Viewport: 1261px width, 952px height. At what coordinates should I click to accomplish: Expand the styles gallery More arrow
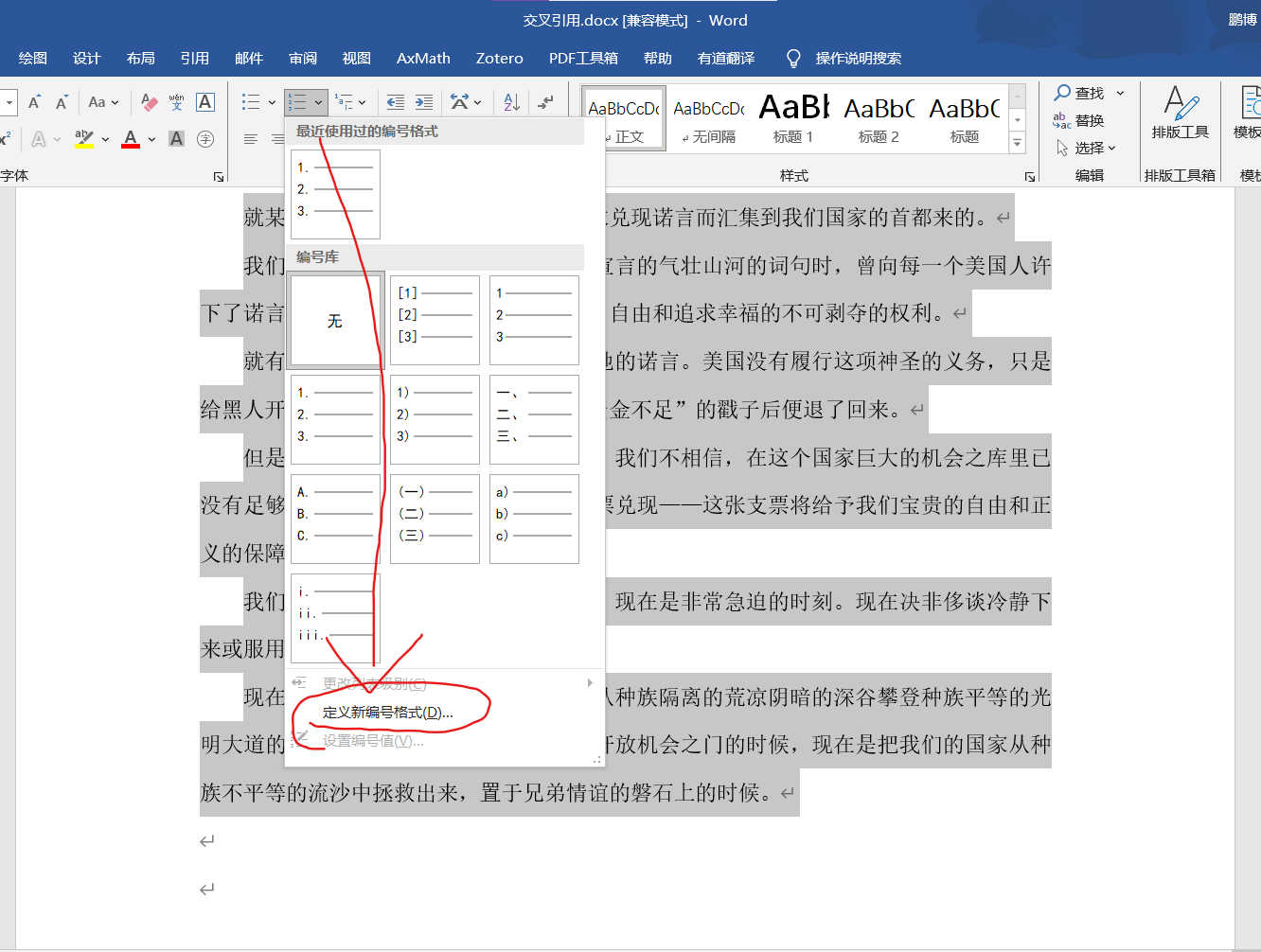point(1018,144)
